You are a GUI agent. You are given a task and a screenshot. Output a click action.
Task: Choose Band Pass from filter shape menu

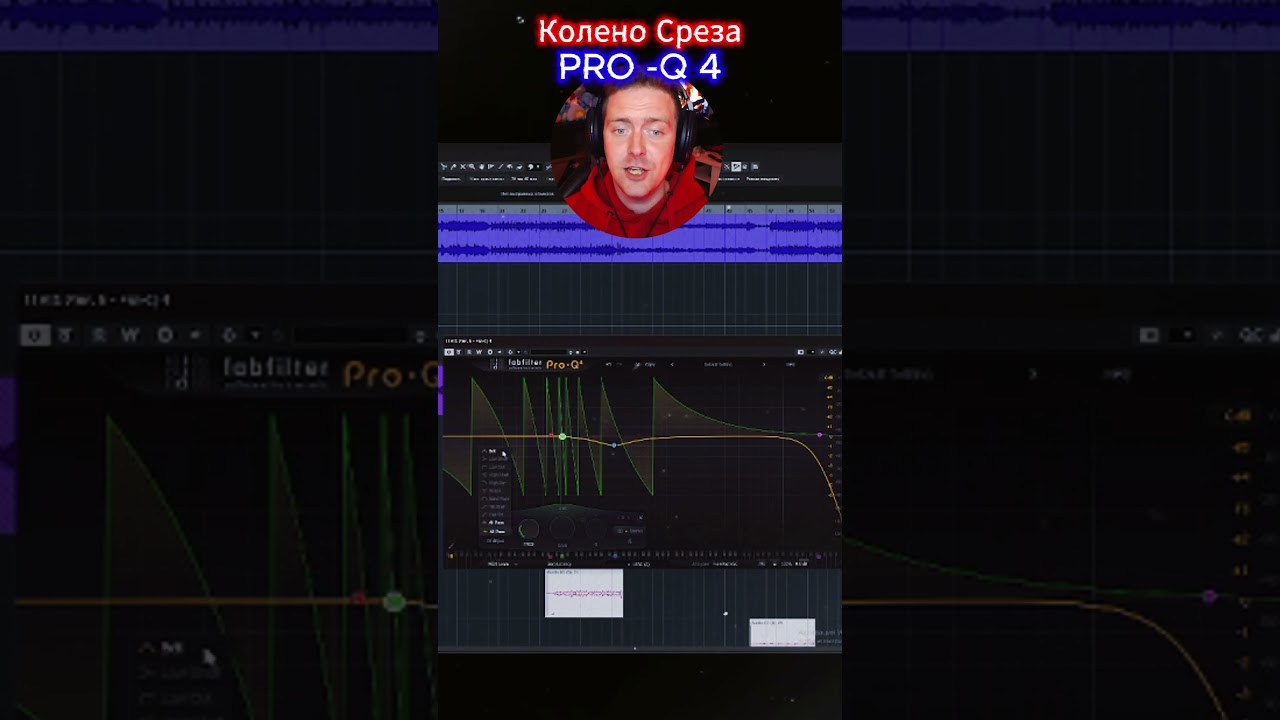pos(493,499)
